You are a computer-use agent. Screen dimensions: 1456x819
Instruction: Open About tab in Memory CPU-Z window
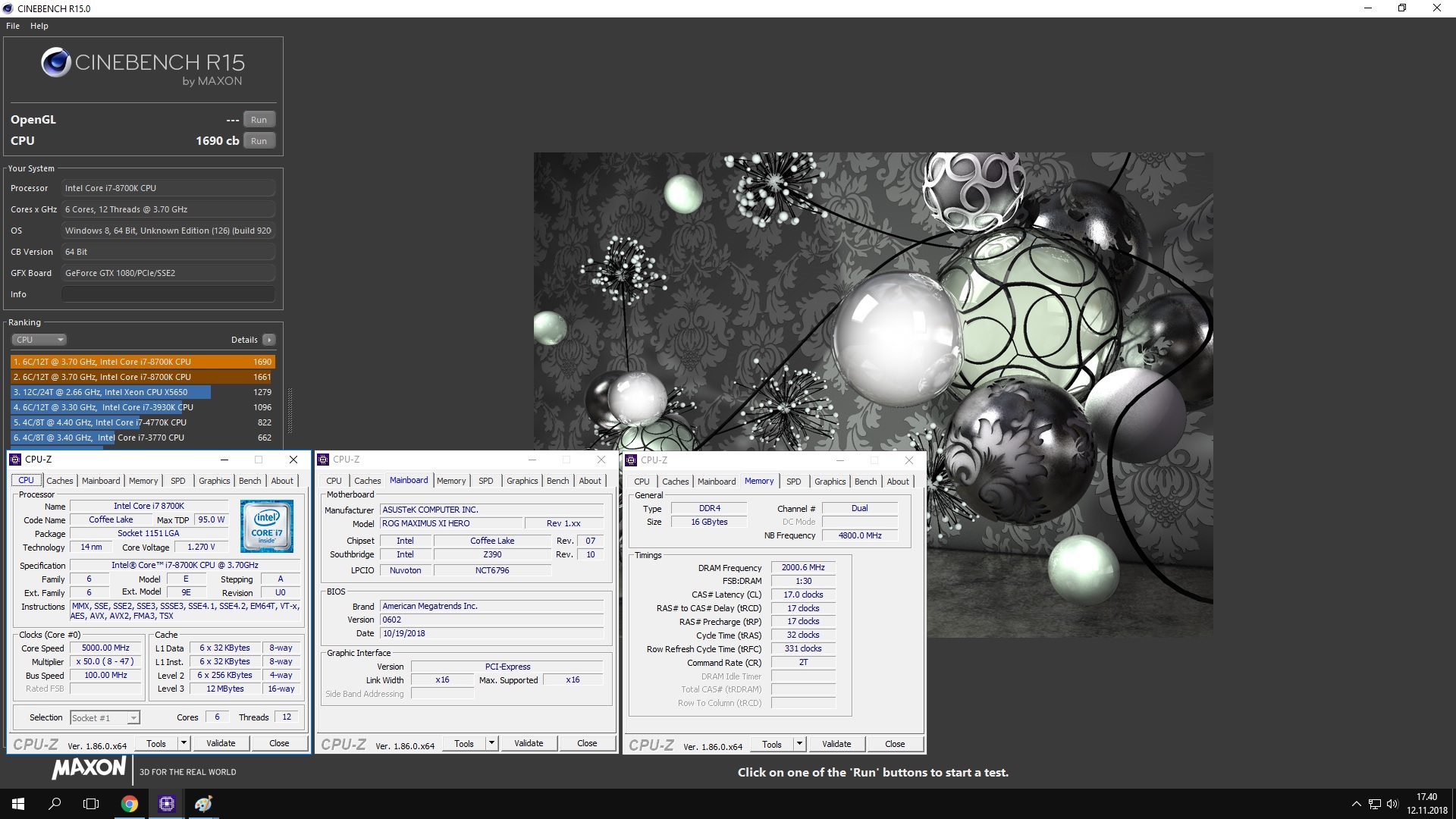coord(898,482)
